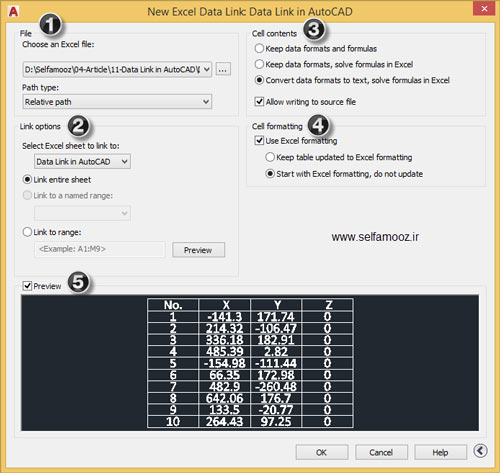
Task: Toggle the Preview checkbox above the table
Action: click(27, 286)
